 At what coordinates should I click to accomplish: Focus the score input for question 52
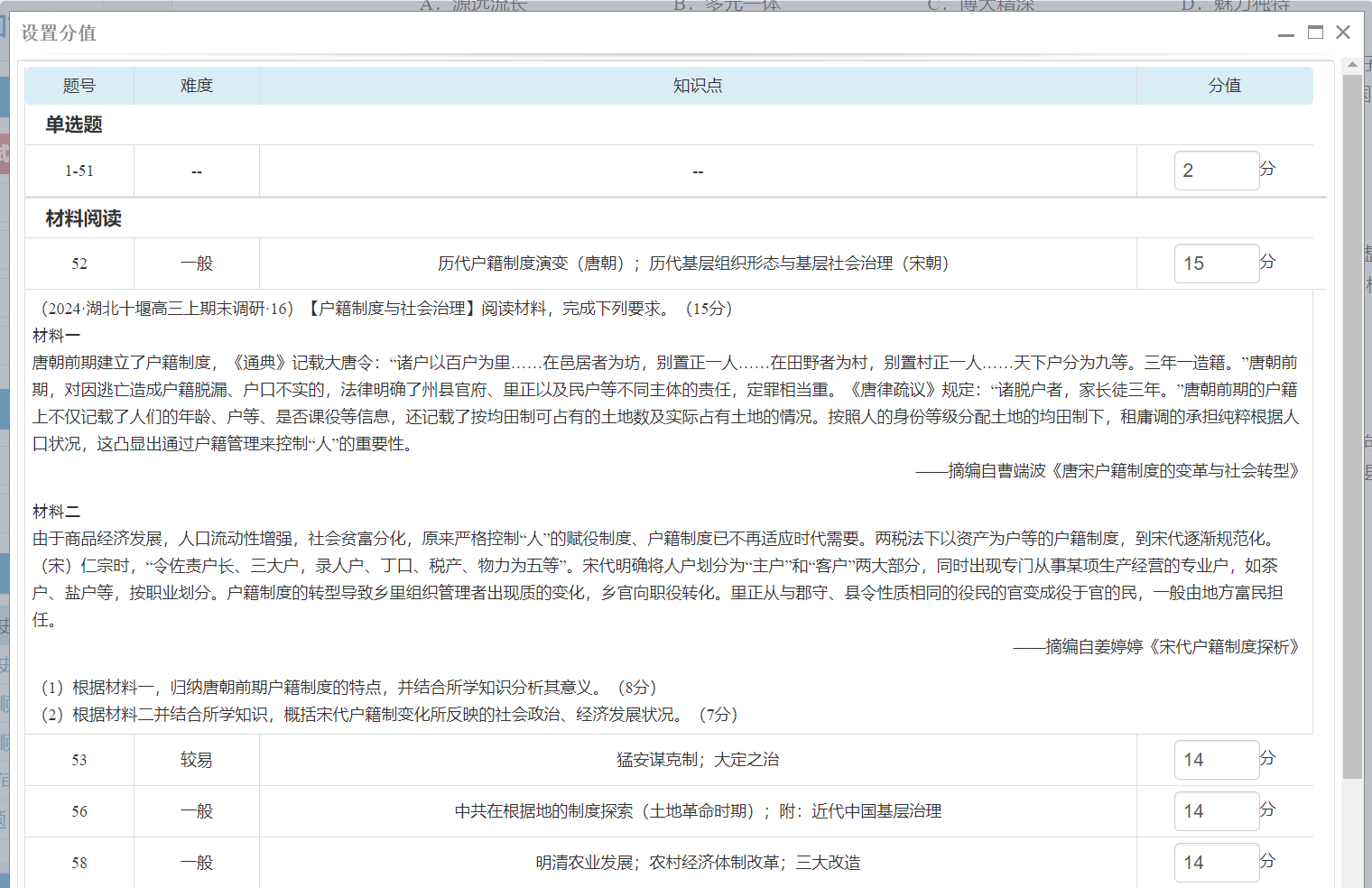point(1215,264)
